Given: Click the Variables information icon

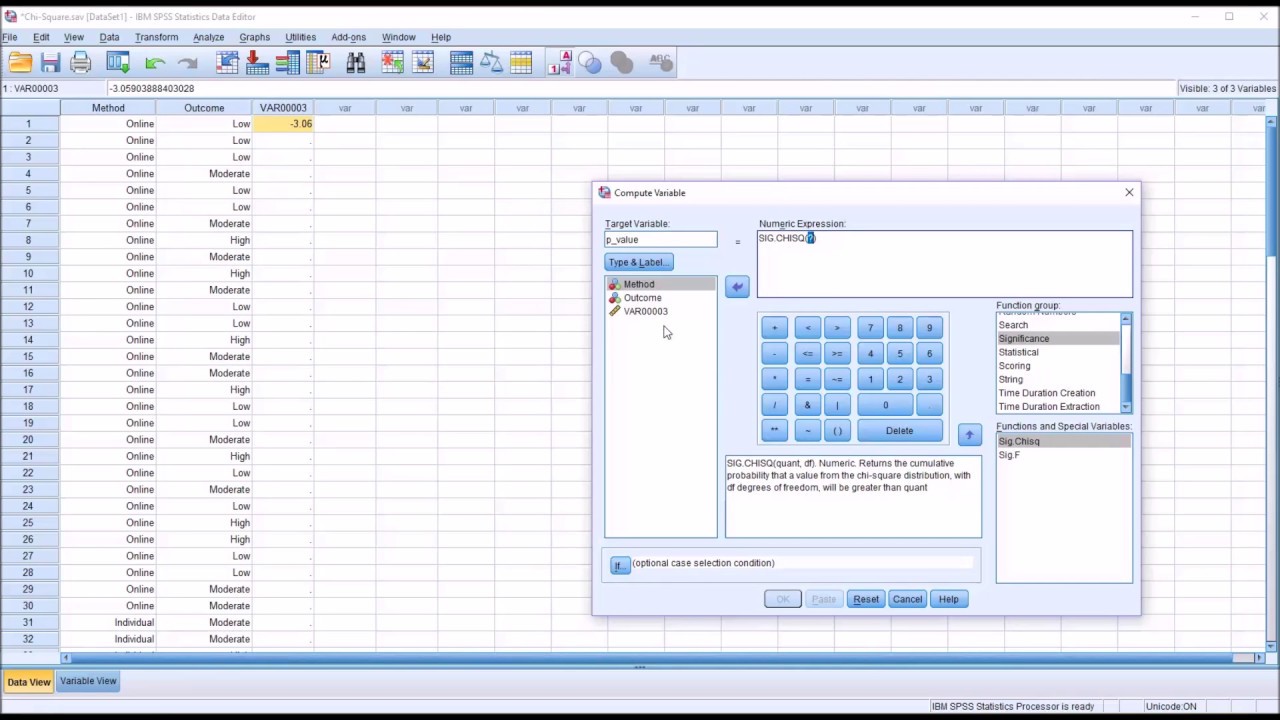Looking at the screenshot, I should pos(288,63).
